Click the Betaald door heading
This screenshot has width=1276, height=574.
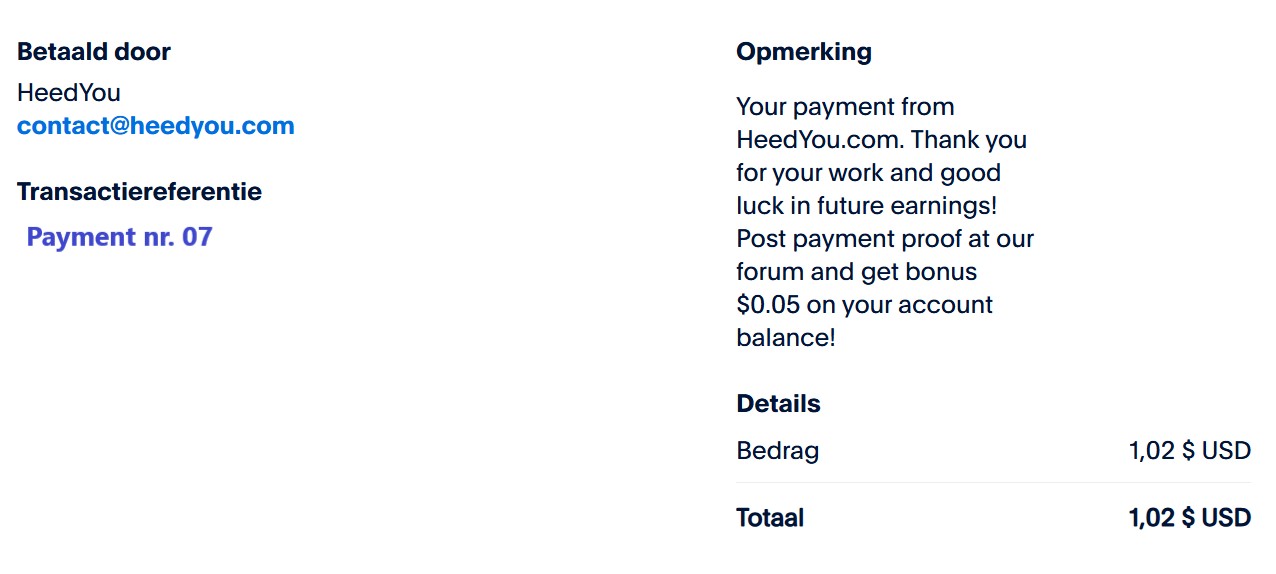click(x=94, y=52)
